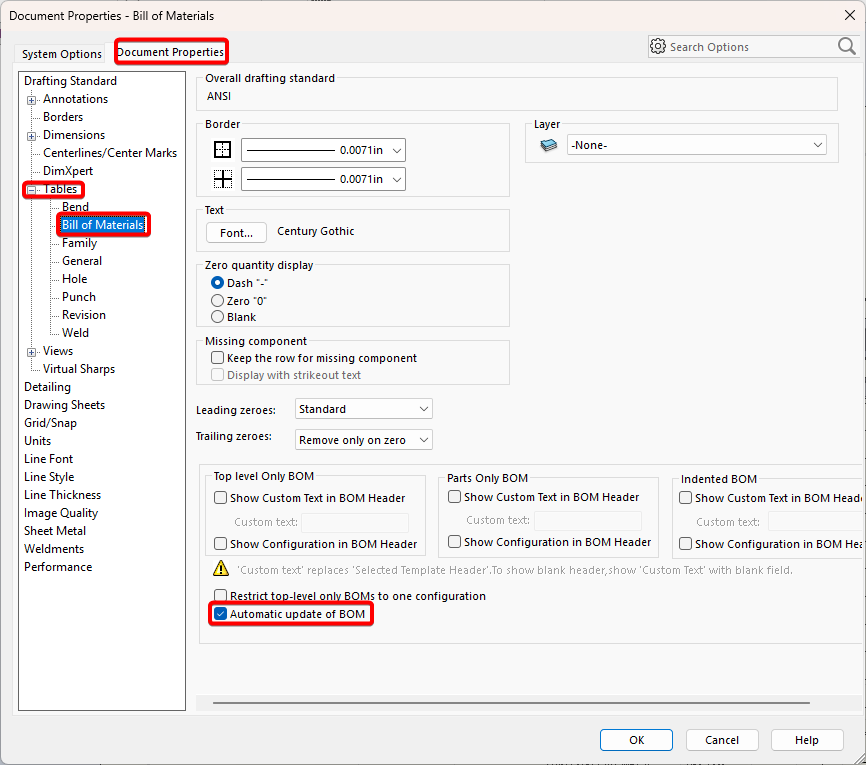
Task: Select Borders in the tree
Action: point(63,117)
